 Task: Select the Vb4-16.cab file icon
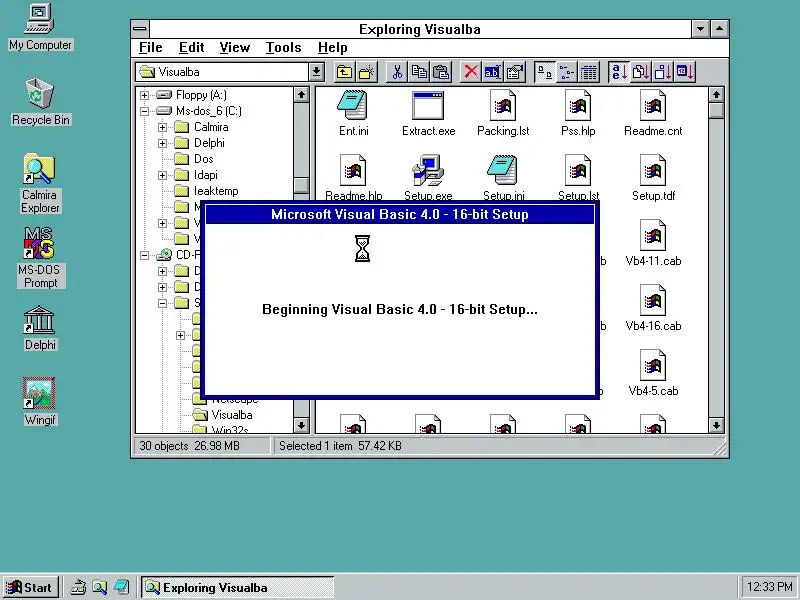tap(653, 308)
